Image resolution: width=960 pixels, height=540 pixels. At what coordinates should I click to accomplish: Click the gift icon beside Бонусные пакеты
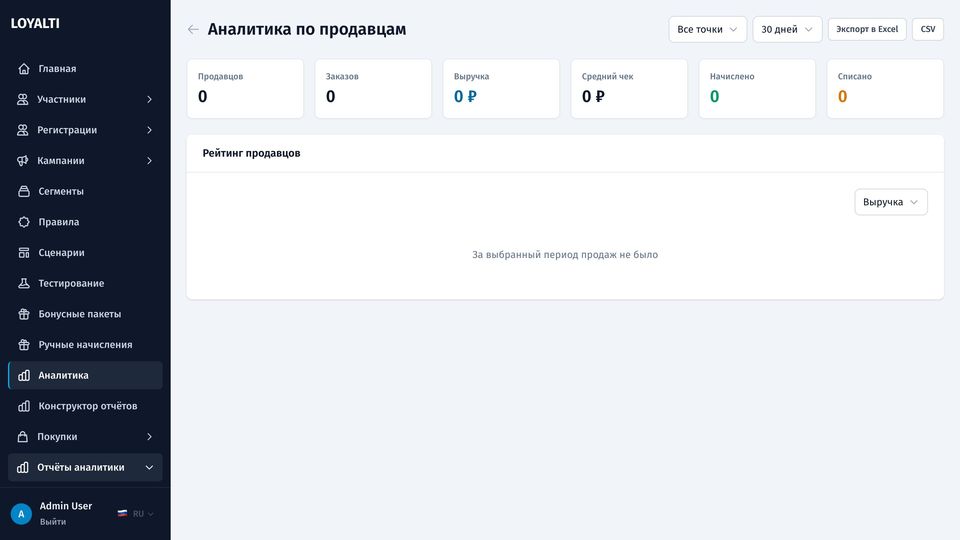[24, 313]
